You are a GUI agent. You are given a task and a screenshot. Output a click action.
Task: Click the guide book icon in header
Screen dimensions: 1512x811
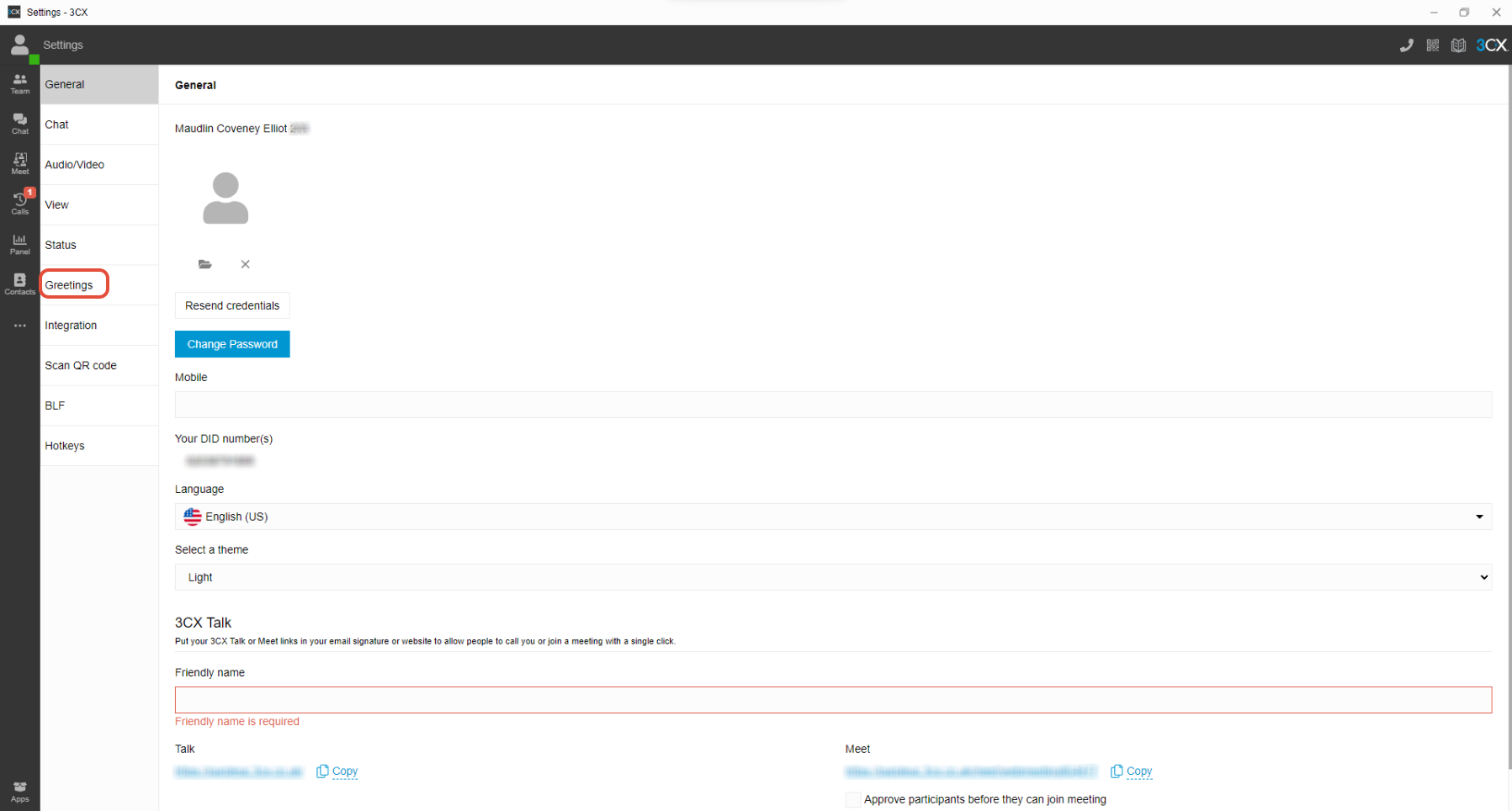coord(1459,45)
